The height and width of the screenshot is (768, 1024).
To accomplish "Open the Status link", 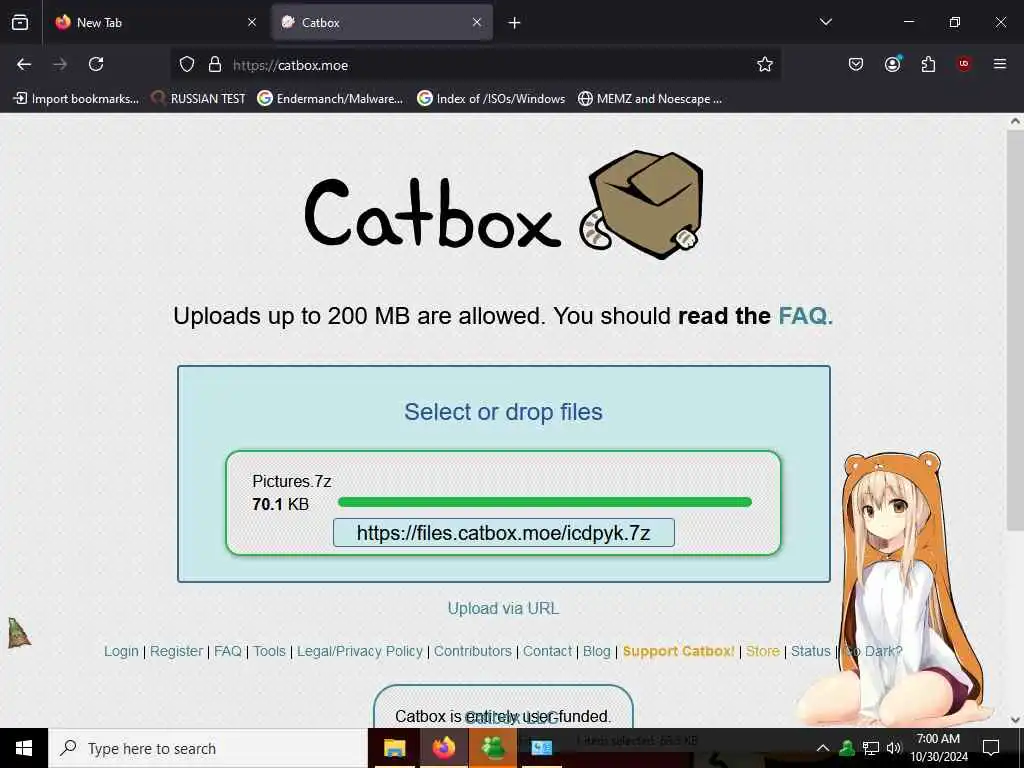I will [810, 651].
